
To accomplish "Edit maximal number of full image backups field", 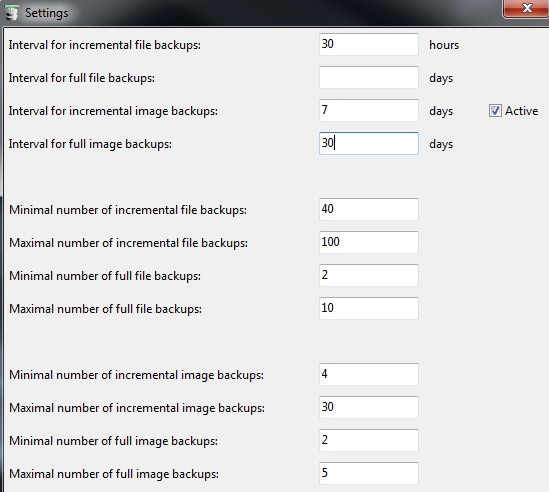I will click(x=369, y=473).
